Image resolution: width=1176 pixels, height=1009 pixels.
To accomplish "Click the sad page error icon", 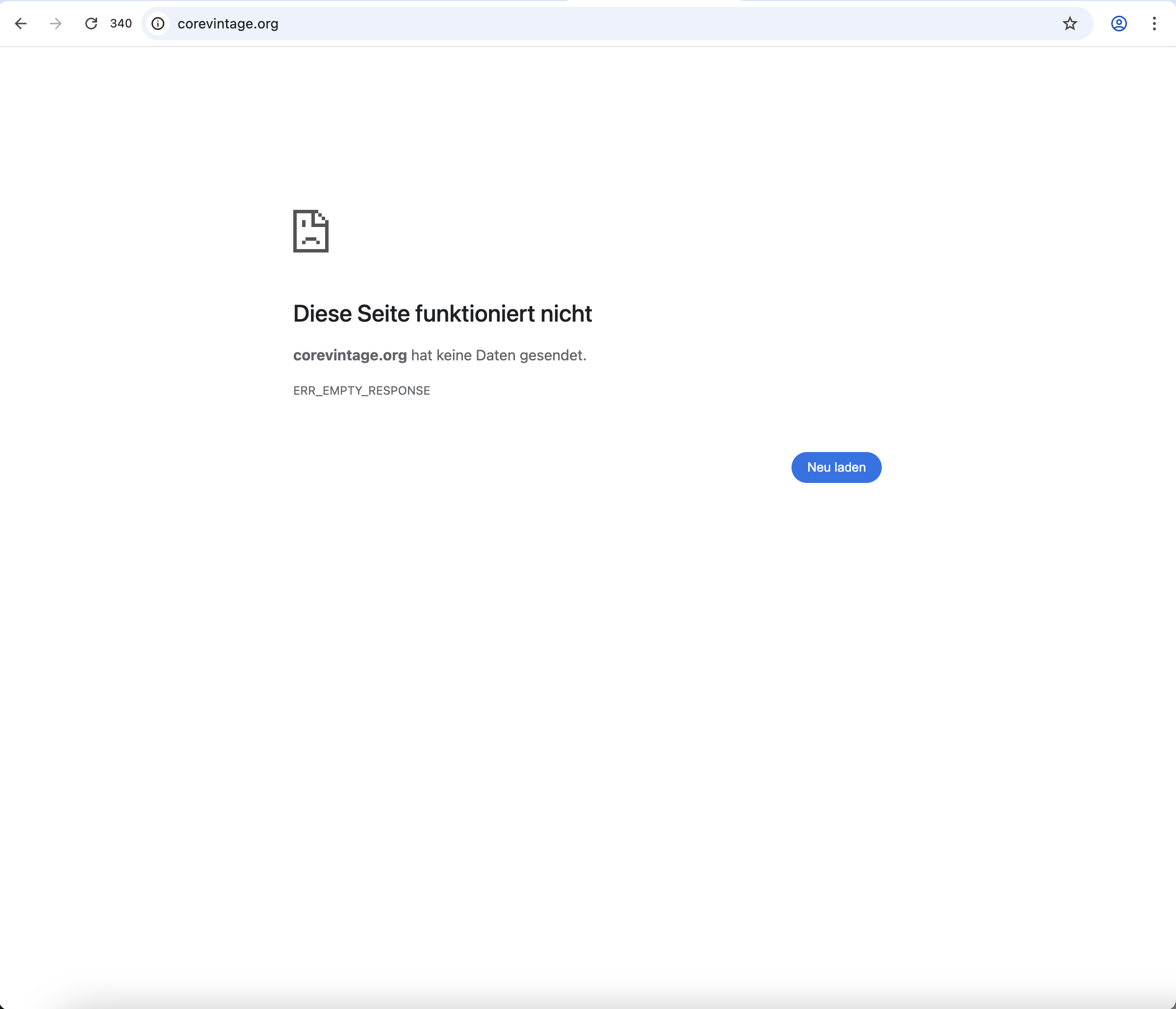I will (310, 231).
